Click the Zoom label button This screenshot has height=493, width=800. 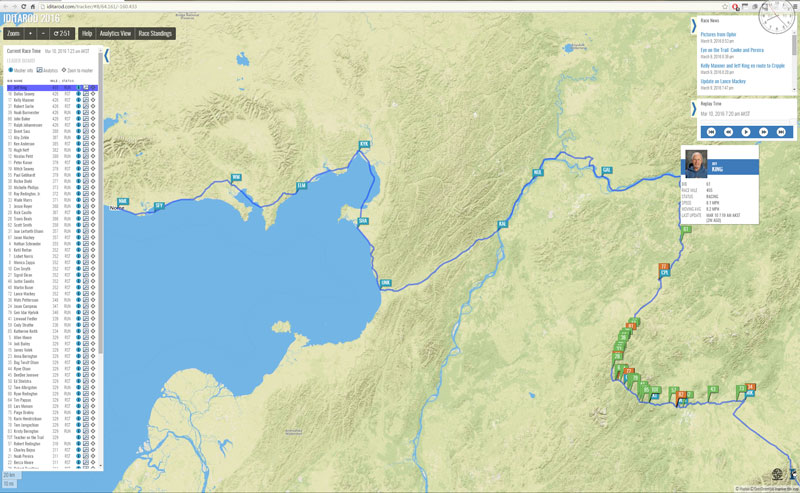pos(13,34)
